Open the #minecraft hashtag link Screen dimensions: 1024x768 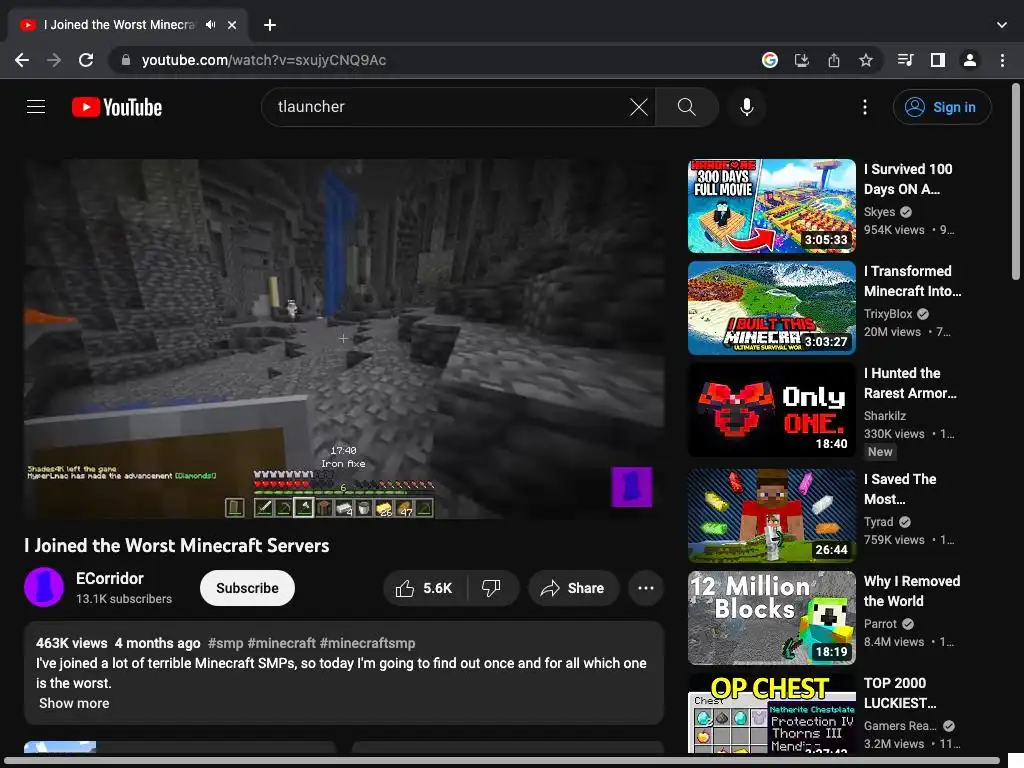[x=281, y=643]
